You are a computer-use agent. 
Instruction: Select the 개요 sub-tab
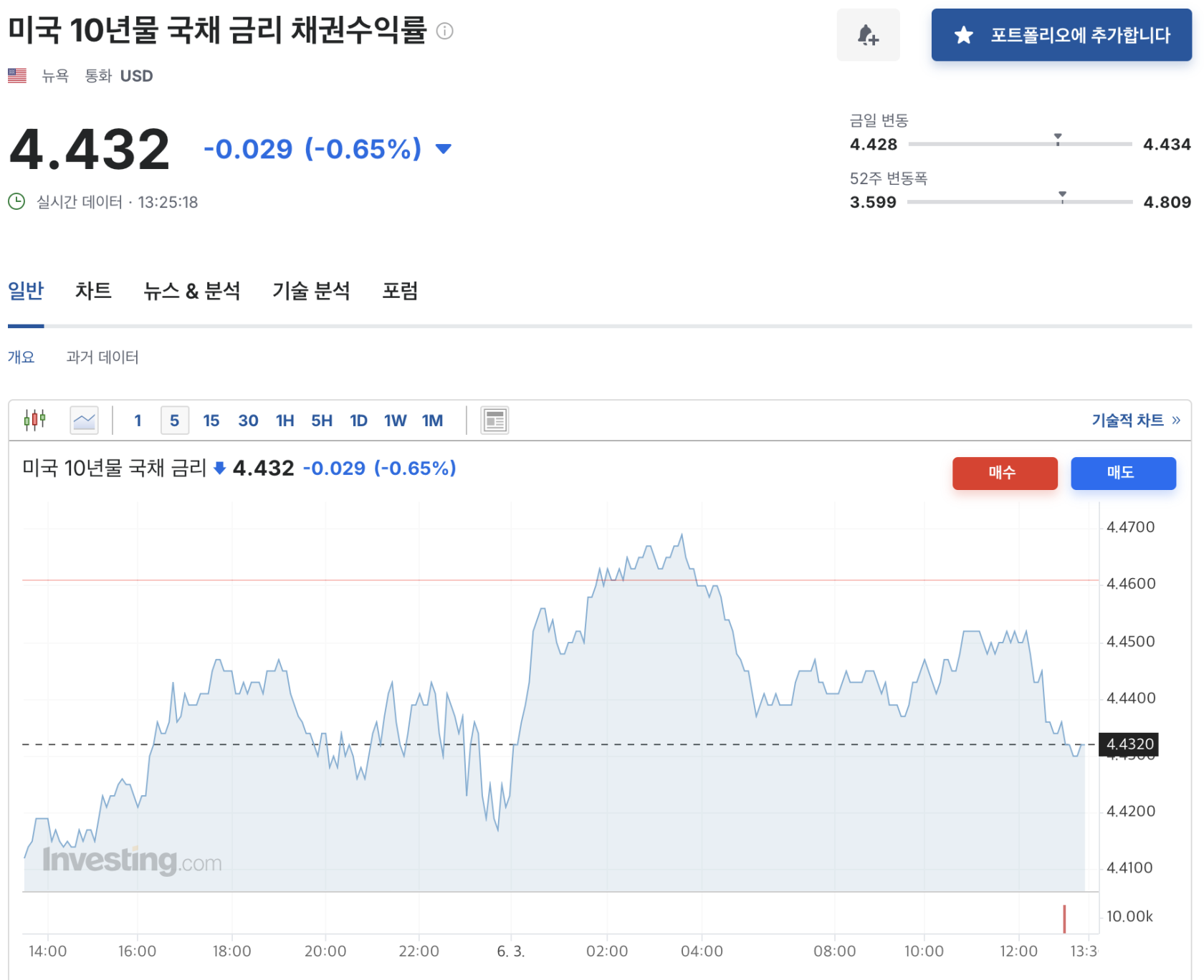(x=21, y=357)
